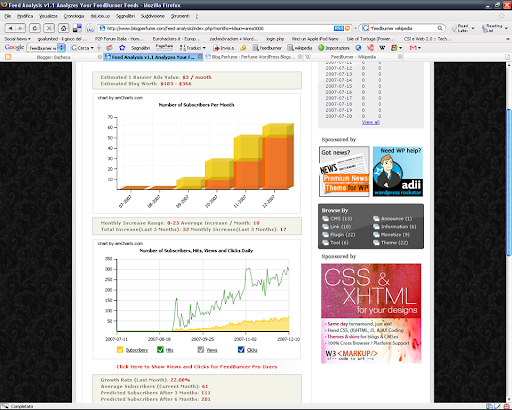Go back with the back arrow button
512x410 pixels.
click(10, 28)
